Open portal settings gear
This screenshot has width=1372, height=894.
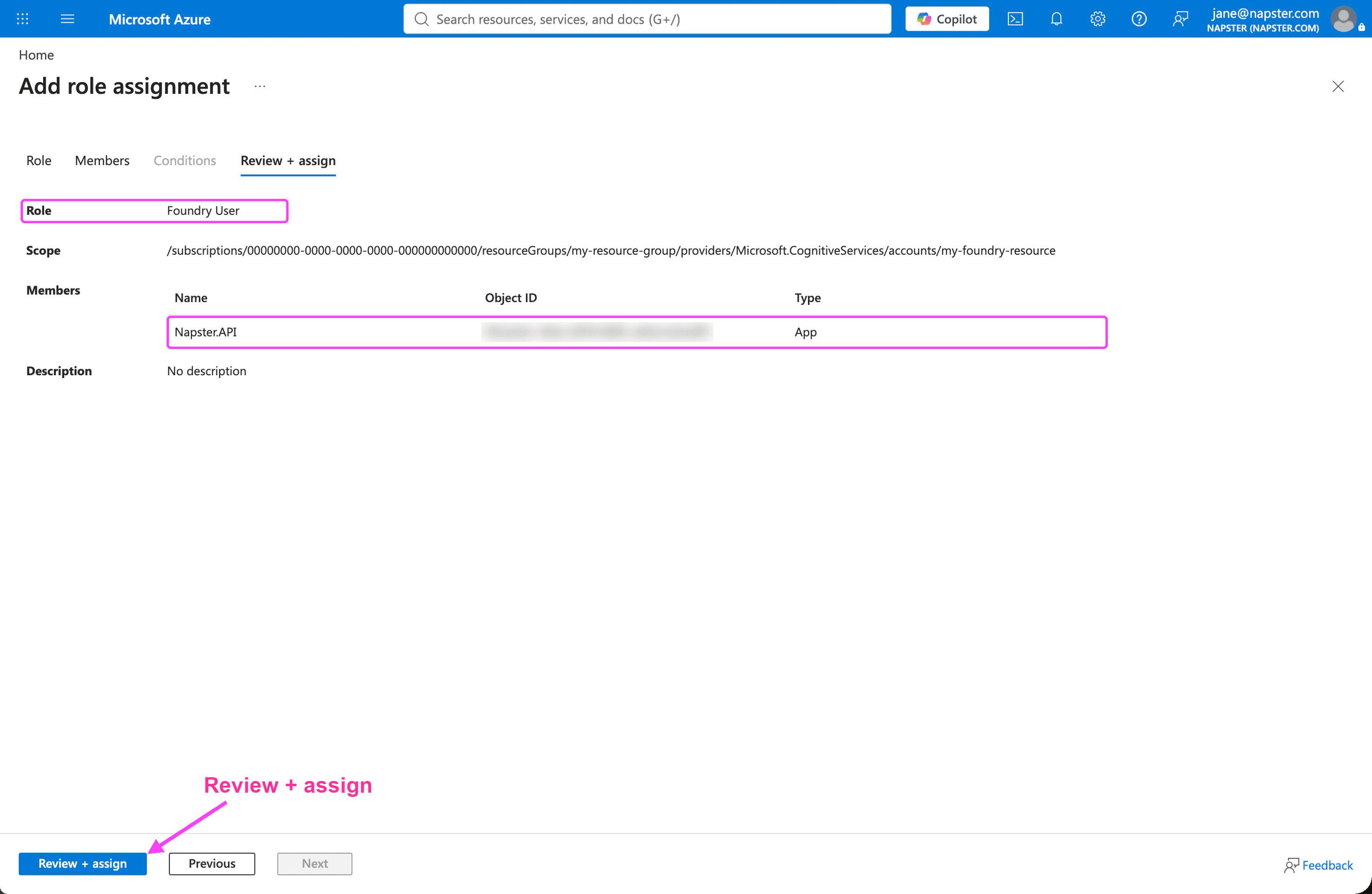point(1098,19)
